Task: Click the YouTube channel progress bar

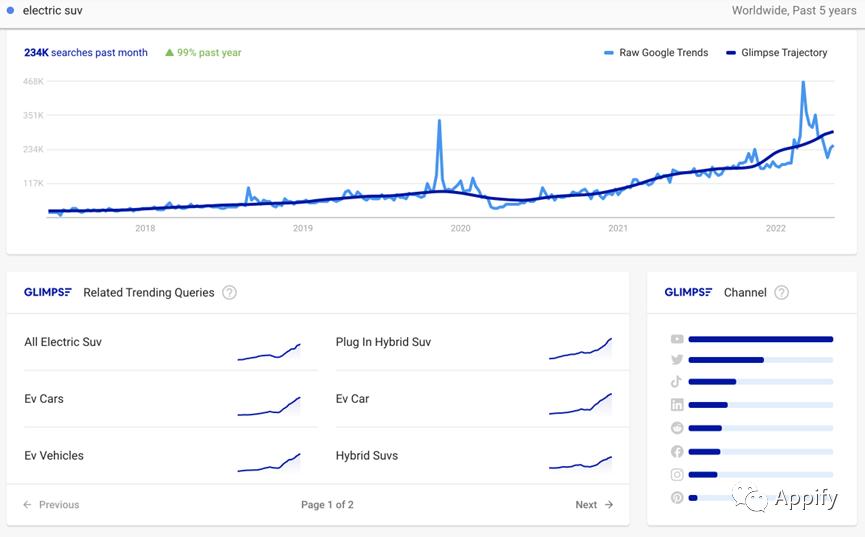Action: click(x=760, y=340)
